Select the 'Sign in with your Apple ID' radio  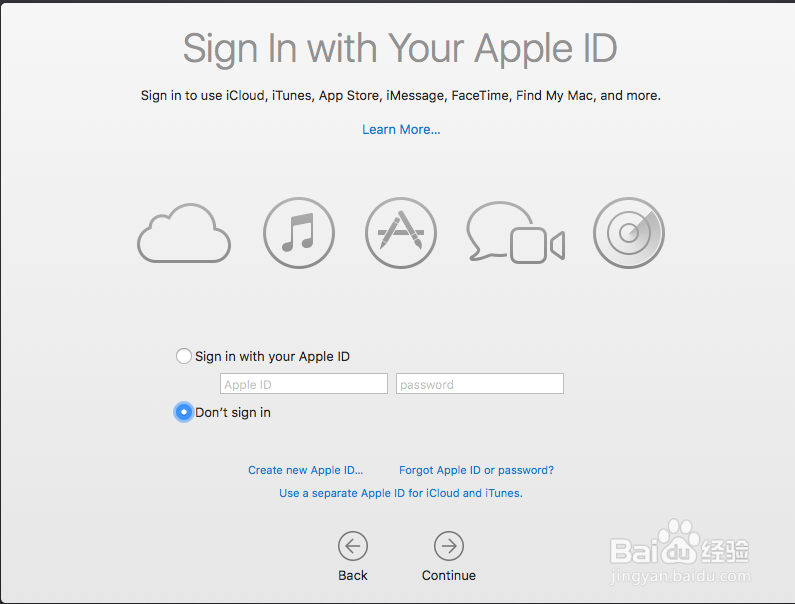click(184, 356)
